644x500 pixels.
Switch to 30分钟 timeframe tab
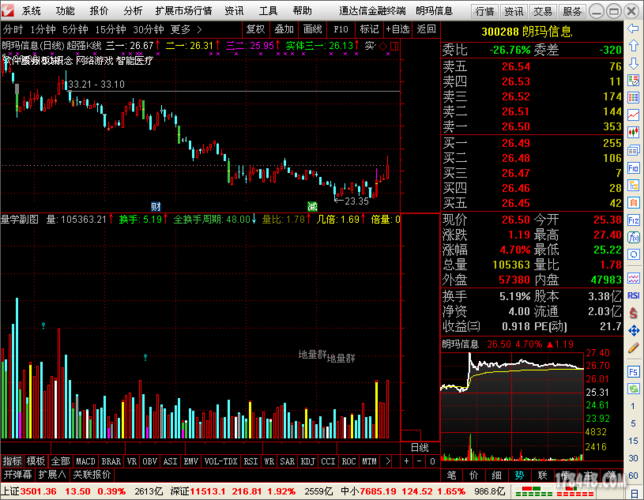(148, 30)
